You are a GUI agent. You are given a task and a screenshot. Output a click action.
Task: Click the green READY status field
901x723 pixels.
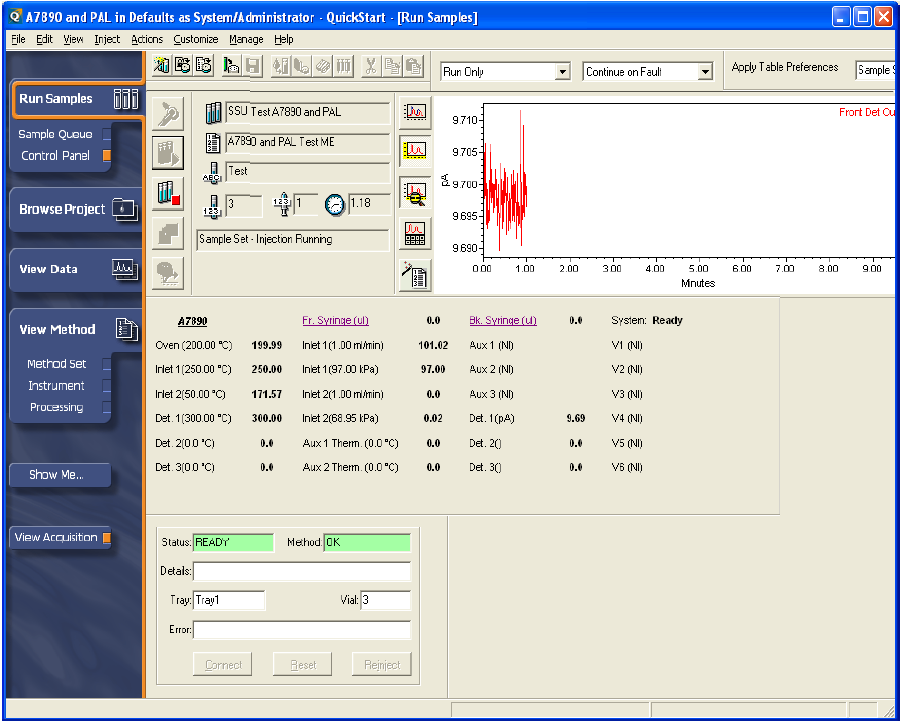coord(233,543)
